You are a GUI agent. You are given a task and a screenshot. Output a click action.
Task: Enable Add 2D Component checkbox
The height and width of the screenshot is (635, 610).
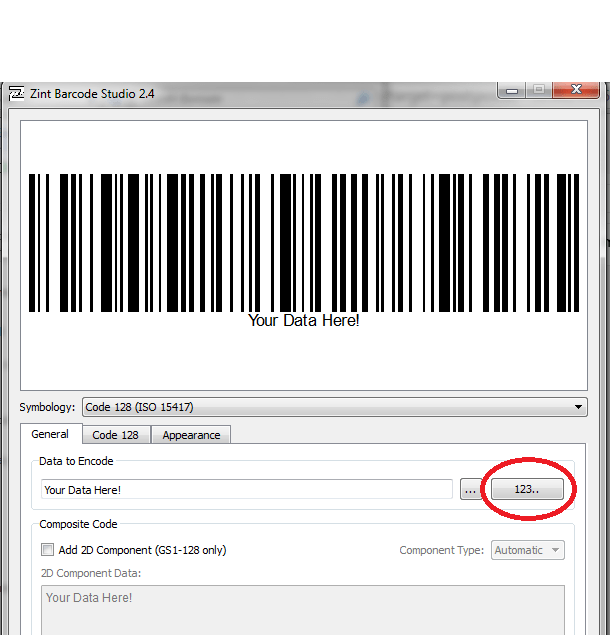point(47,550)
